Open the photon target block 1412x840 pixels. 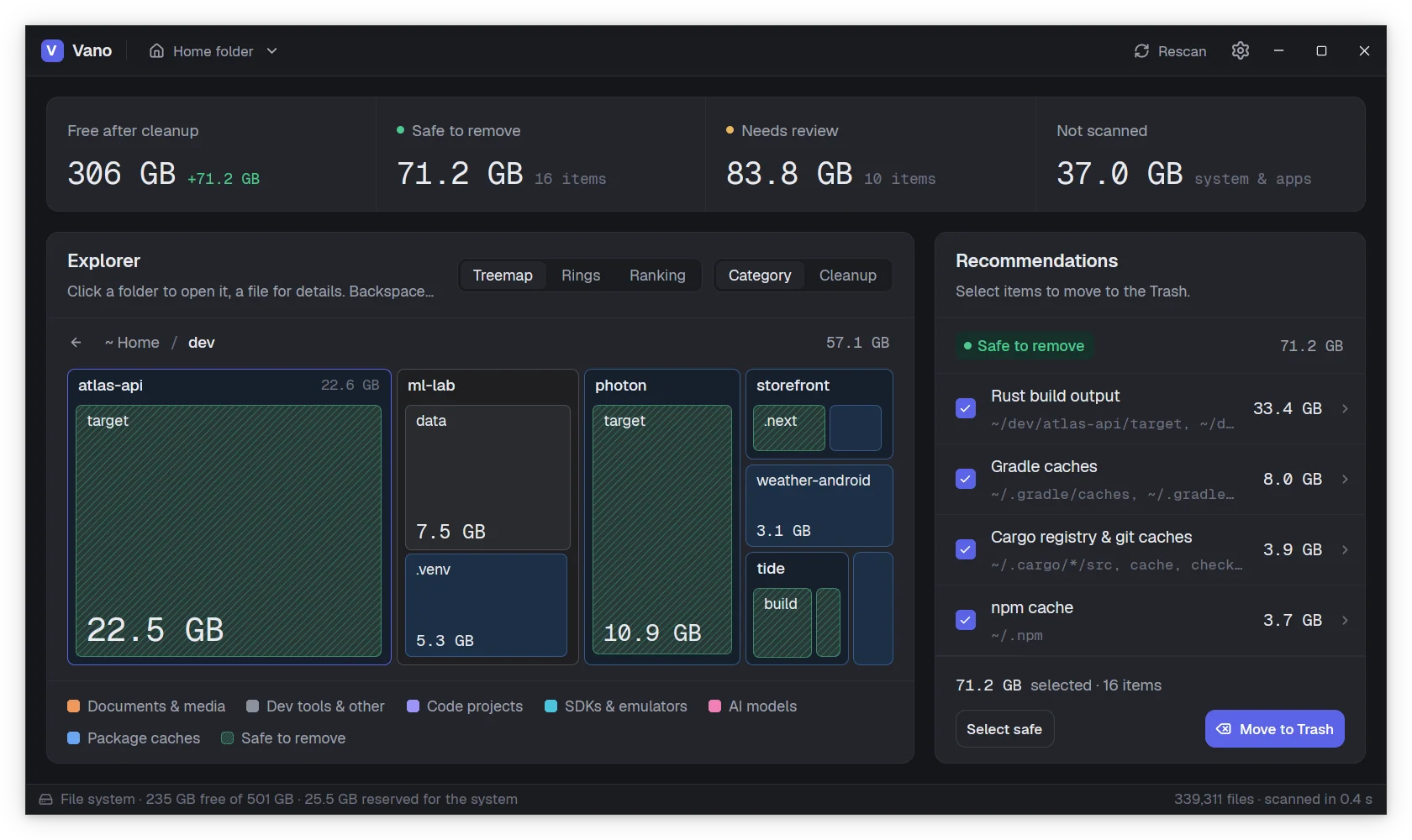point(662,530)
